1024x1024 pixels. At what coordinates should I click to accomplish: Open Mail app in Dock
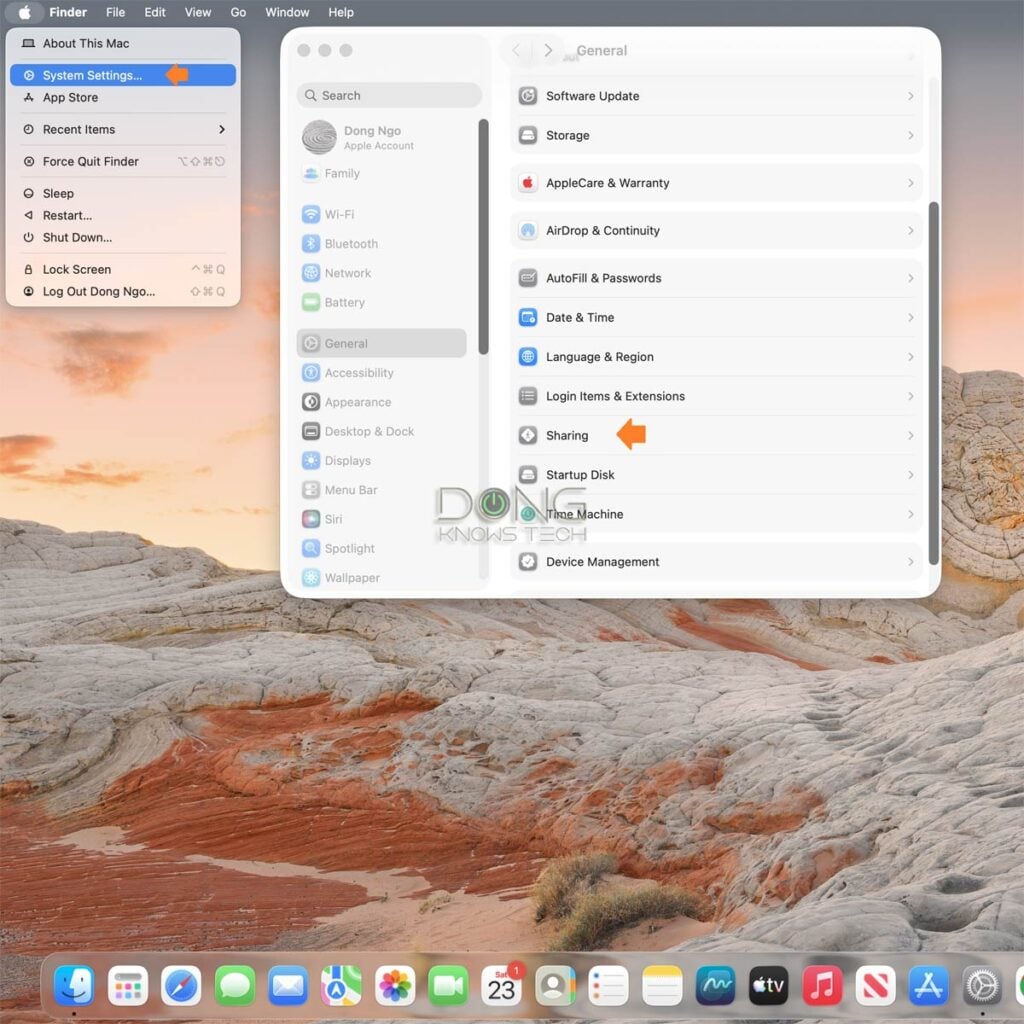(288, 985)
